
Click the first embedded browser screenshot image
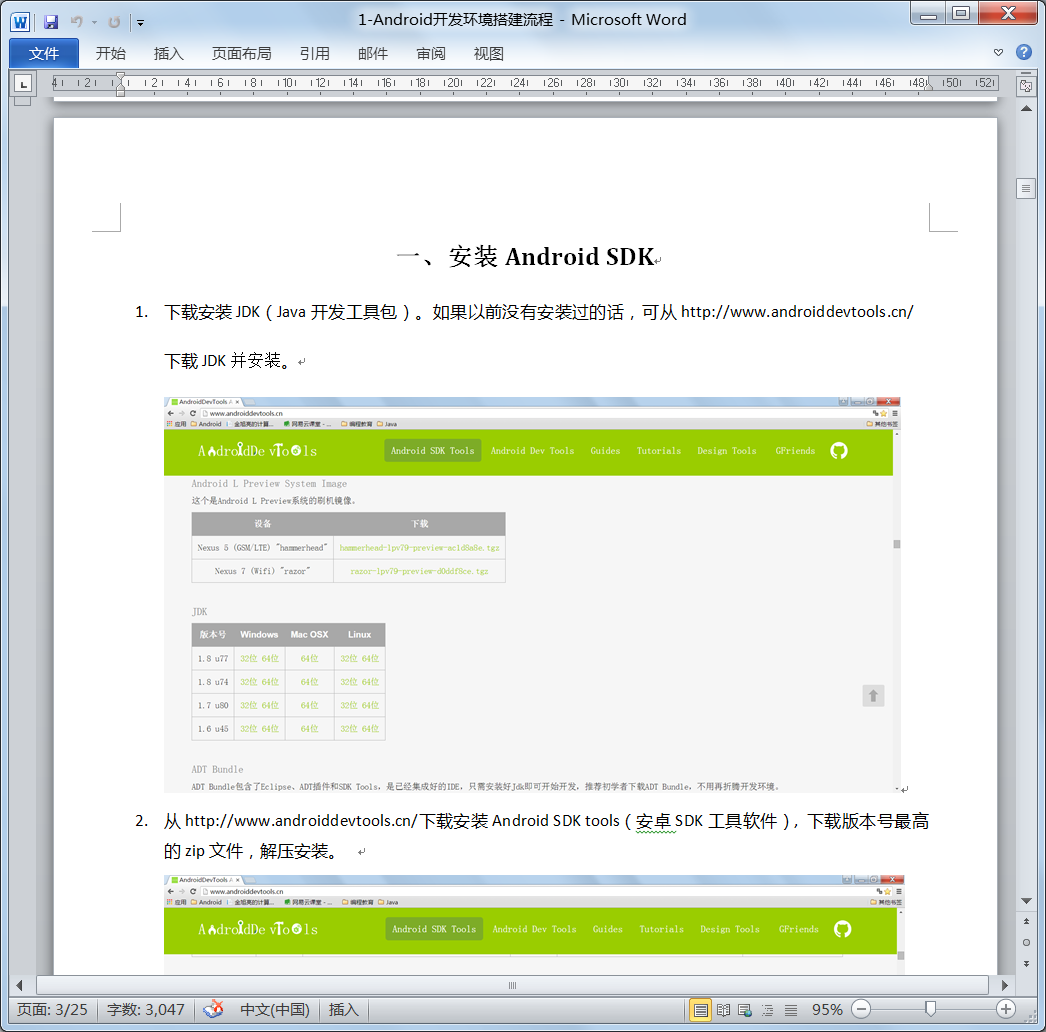pos(532,595)
